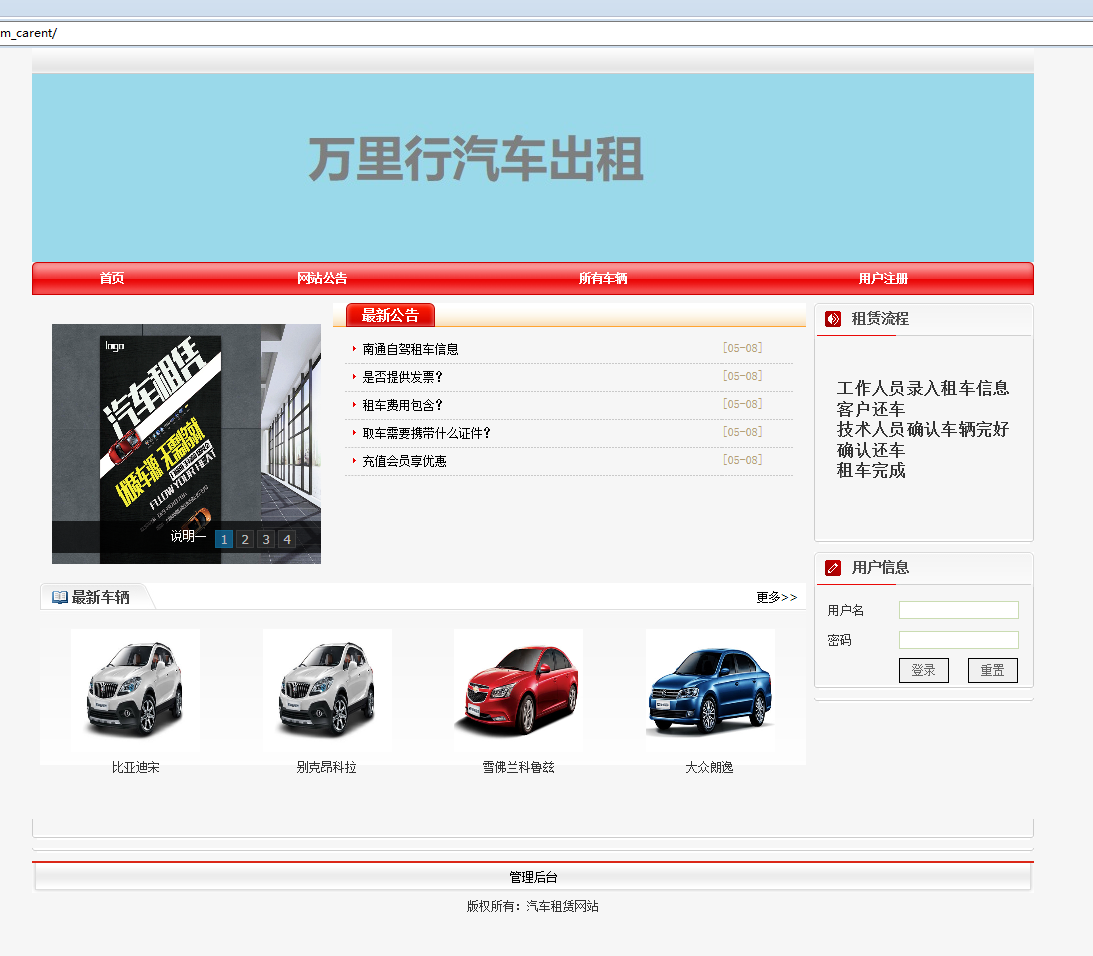Click the red arrow icon beside 租赁流程

[831, 318]
